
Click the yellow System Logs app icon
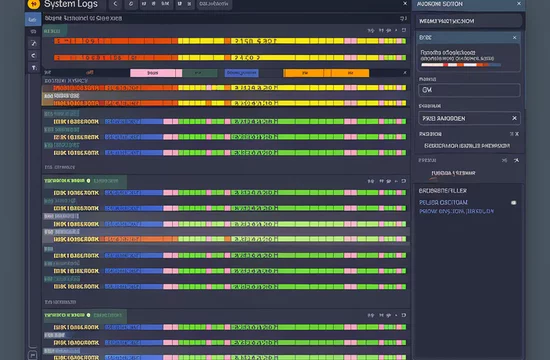(34, 4)
